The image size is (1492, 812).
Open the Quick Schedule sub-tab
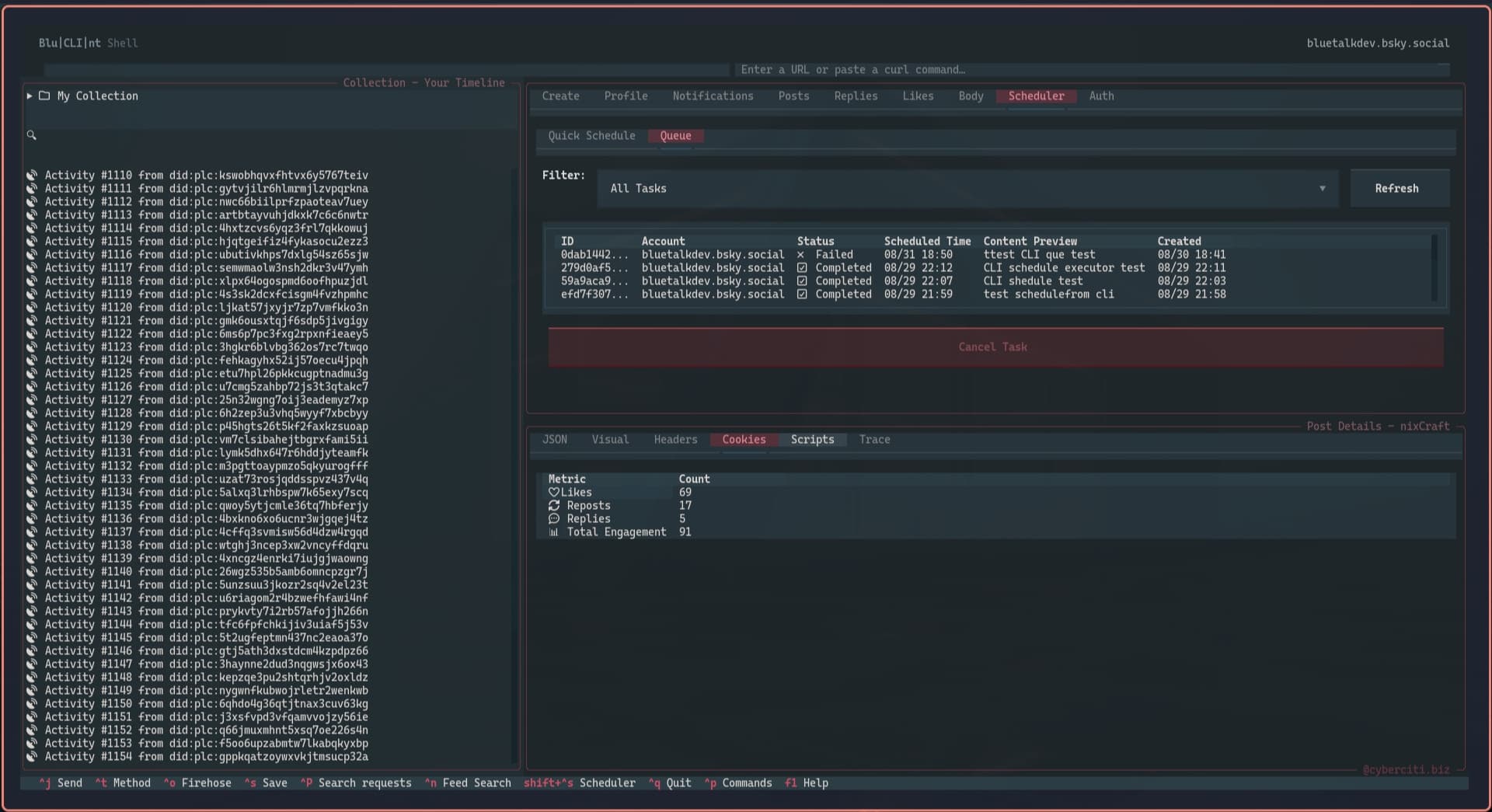591,136
